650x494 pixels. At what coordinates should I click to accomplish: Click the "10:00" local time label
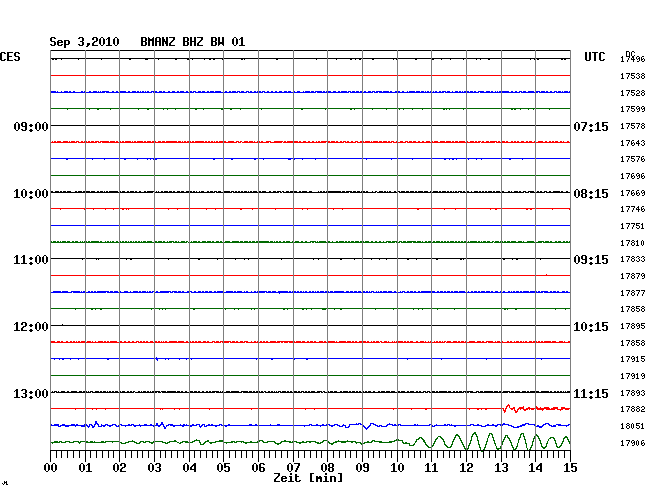pyautogui.click(x=31, y=194)
